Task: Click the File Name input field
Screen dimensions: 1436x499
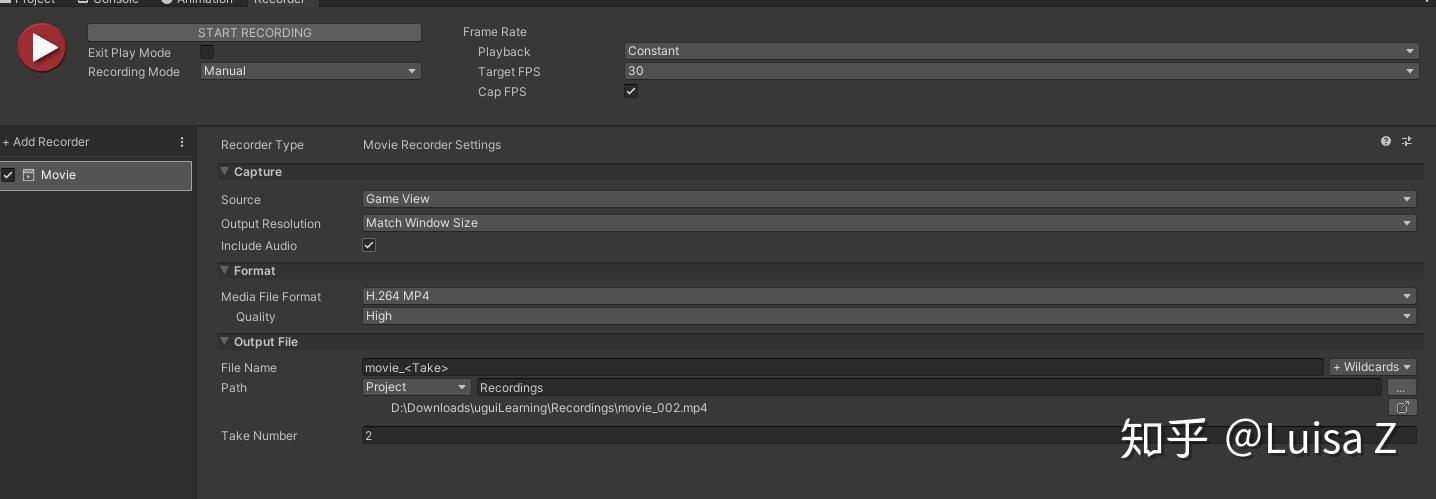Action: click(x=842, y=368)
